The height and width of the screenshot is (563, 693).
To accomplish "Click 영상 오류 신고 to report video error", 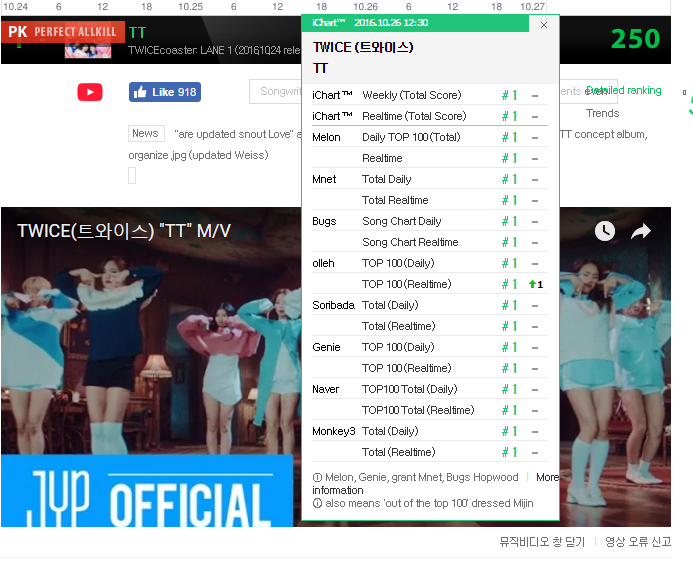I will [x=638, y=542].
